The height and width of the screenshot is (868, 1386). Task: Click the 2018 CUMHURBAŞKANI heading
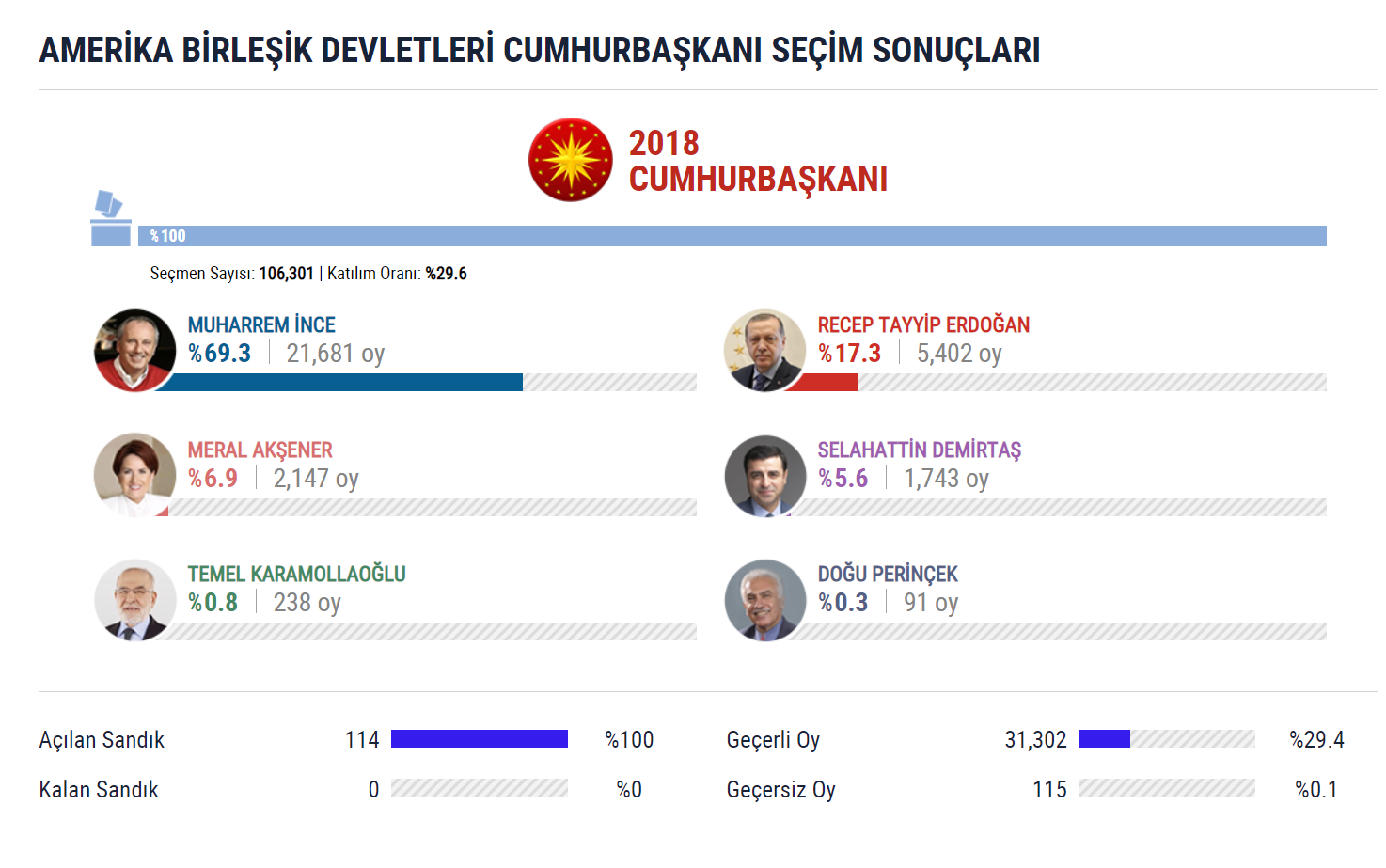(x=757, y=161)
